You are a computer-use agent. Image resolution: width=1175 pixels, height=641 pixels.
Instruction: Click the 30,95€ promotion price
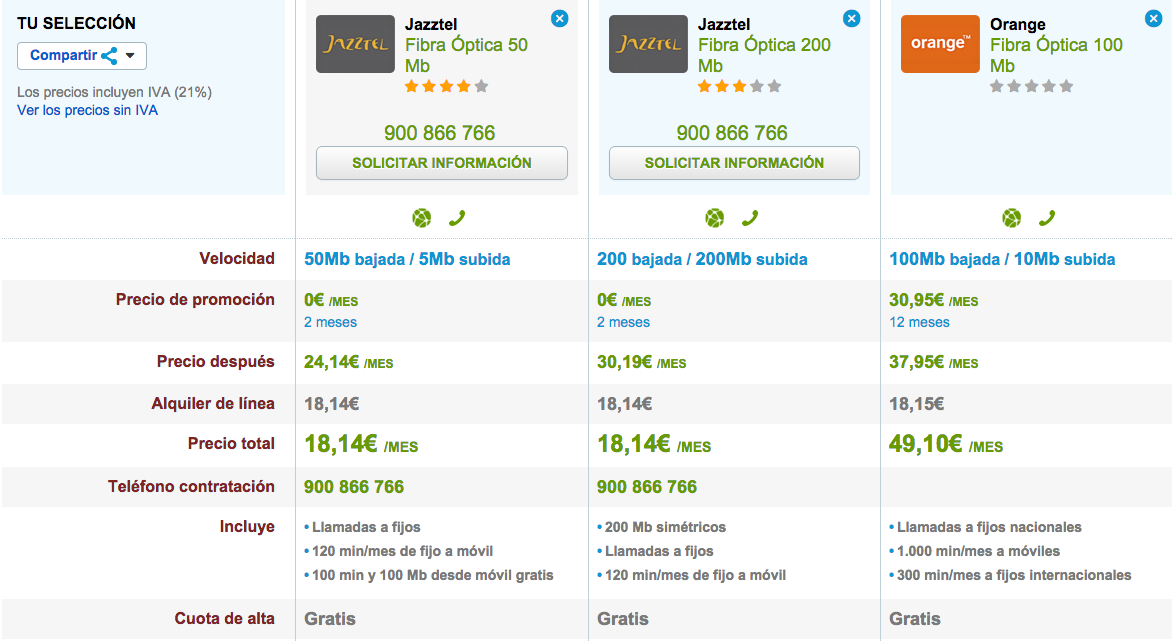pos(934,301)
